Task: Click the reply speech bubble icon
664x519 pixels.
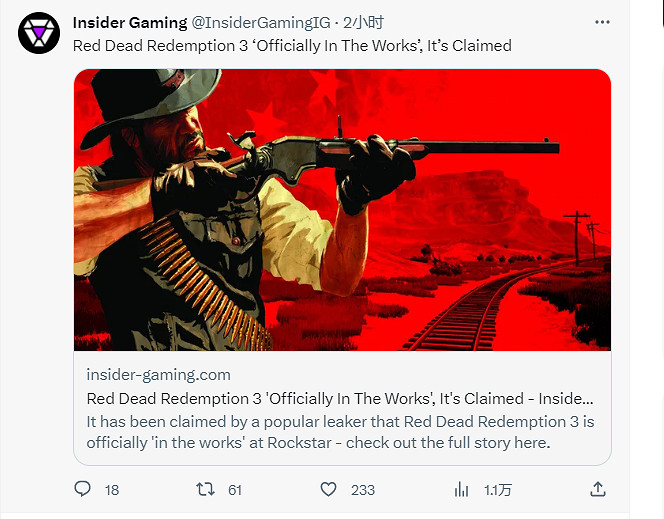Action: (83, 489)
